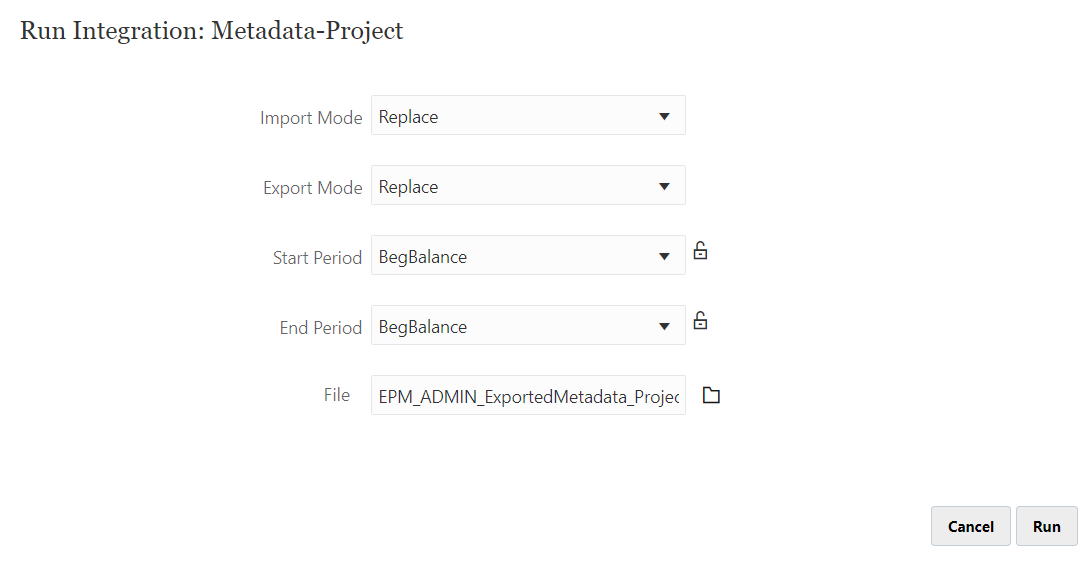Screen dimensions: 1085x564
Task: Click the End Period label
Action: pyautogui.click(x=320, y=327)
